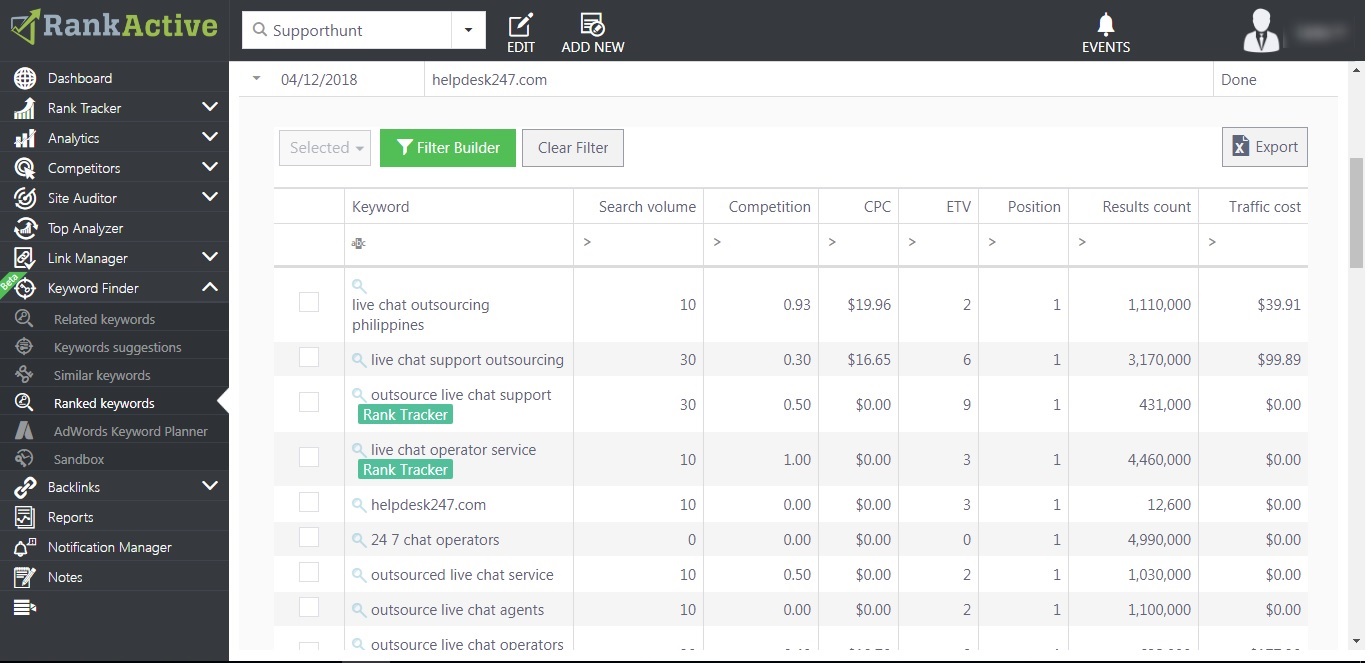Viewport: 1371px width, 663px height.
Task: Sort by the Search volume column header
Action: [x=647, y=207]
